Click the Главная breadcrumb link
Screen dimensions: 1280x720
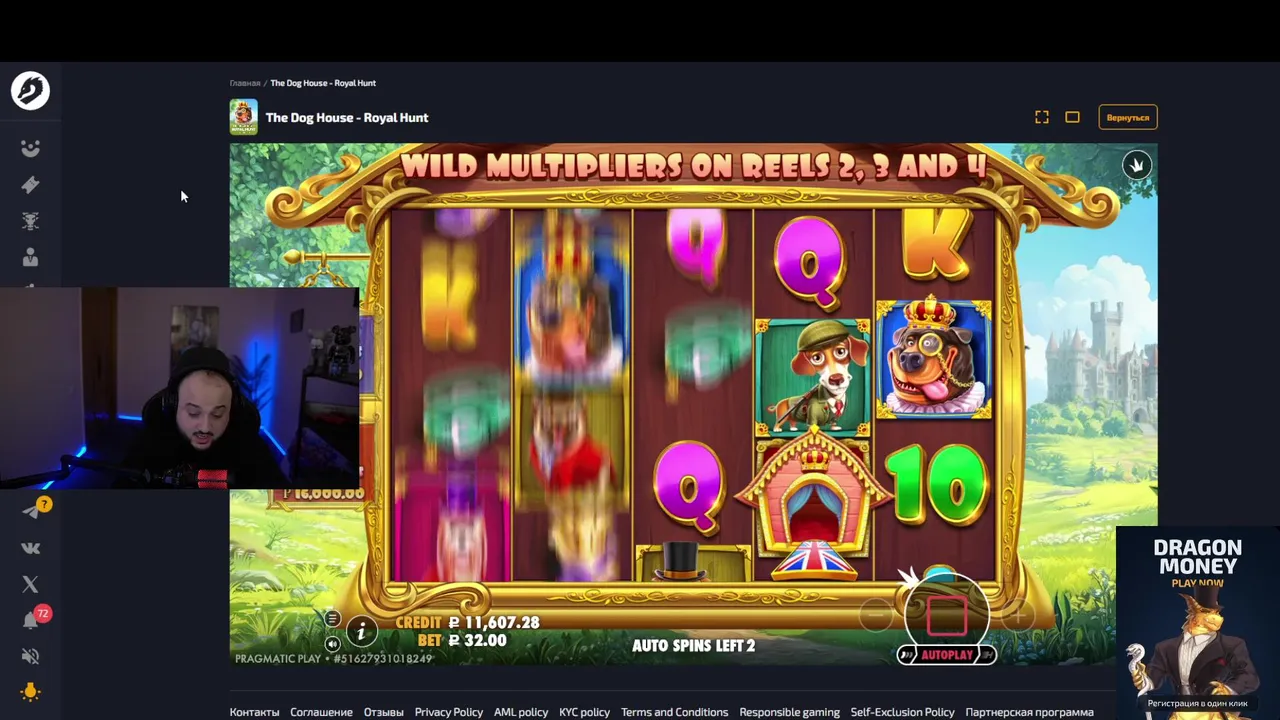pyautogui.click(x=245, y=83)
